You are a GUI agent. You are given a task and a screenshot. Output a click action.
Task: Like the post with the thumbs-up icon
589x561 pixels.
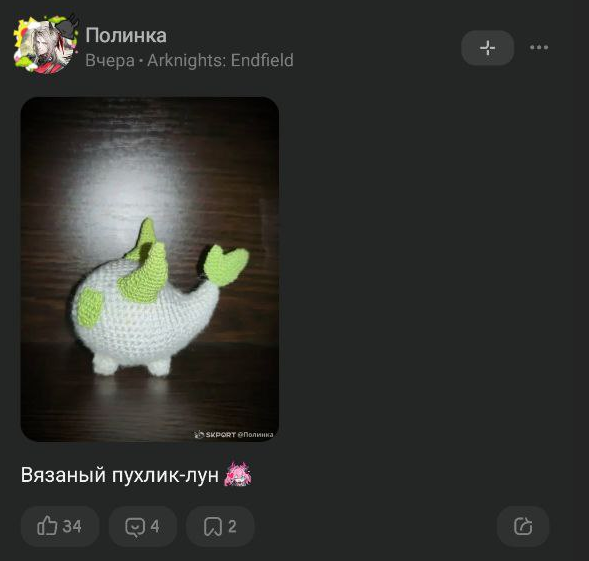[47, 526]
